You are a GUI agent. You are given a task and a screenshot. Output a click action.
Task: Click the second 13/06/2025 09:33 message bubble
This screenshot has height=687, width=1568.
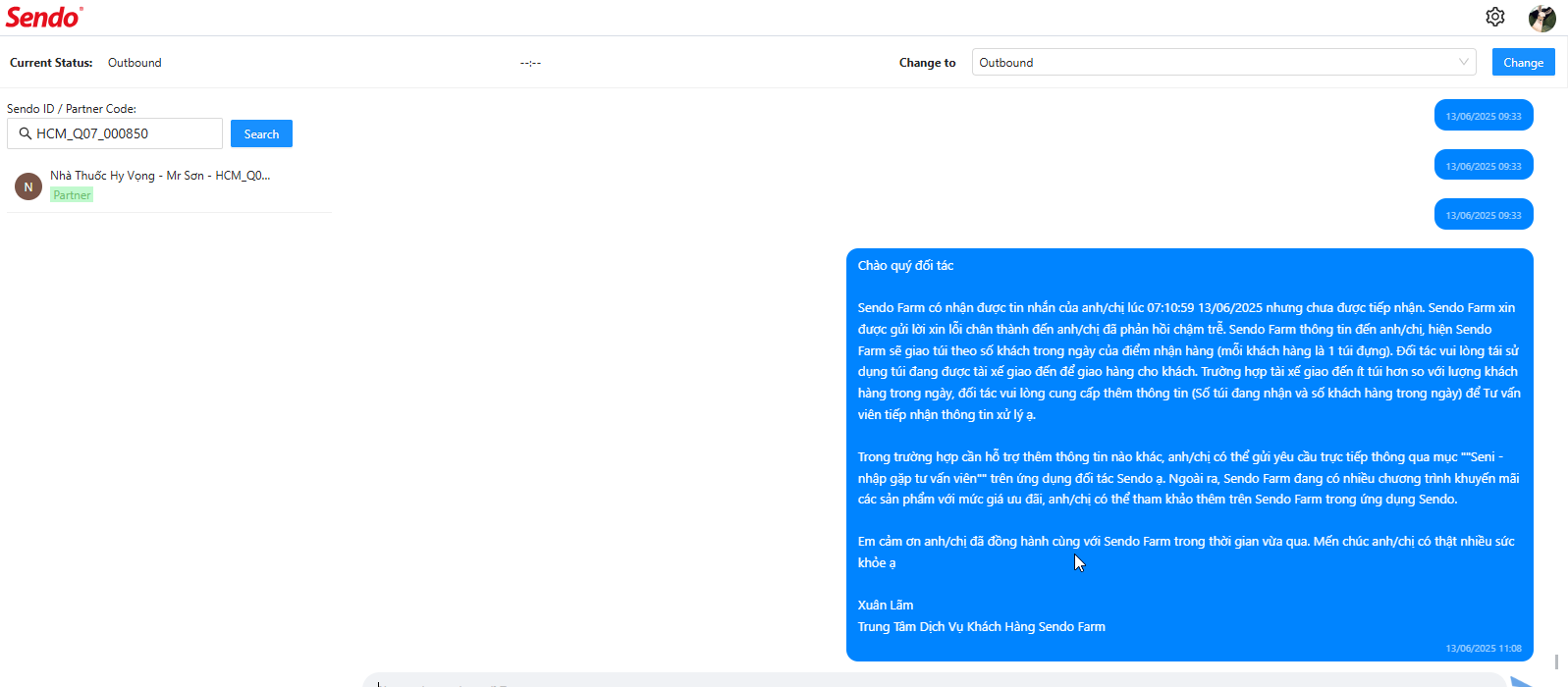pos(1484,165)
